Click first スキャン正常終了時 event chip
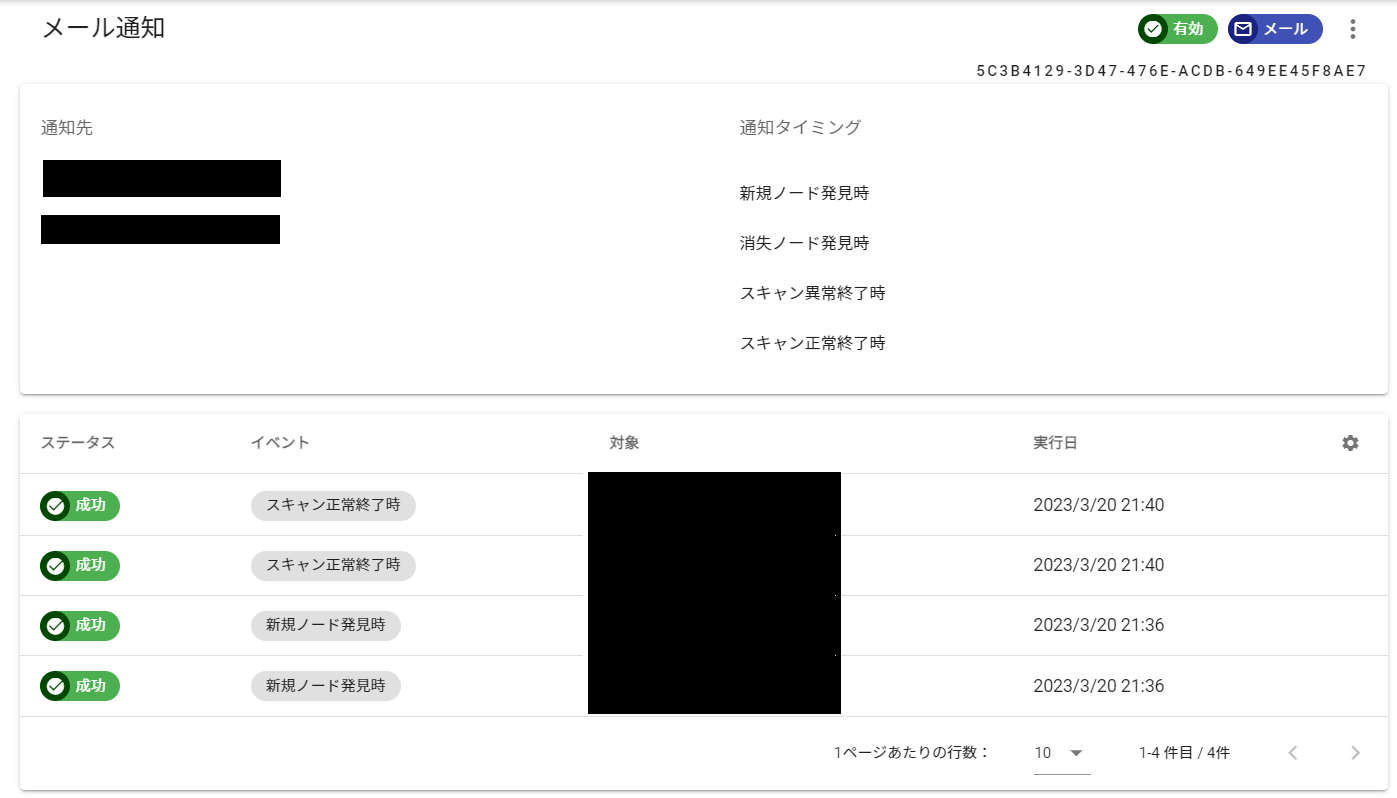 pos(333,506)
